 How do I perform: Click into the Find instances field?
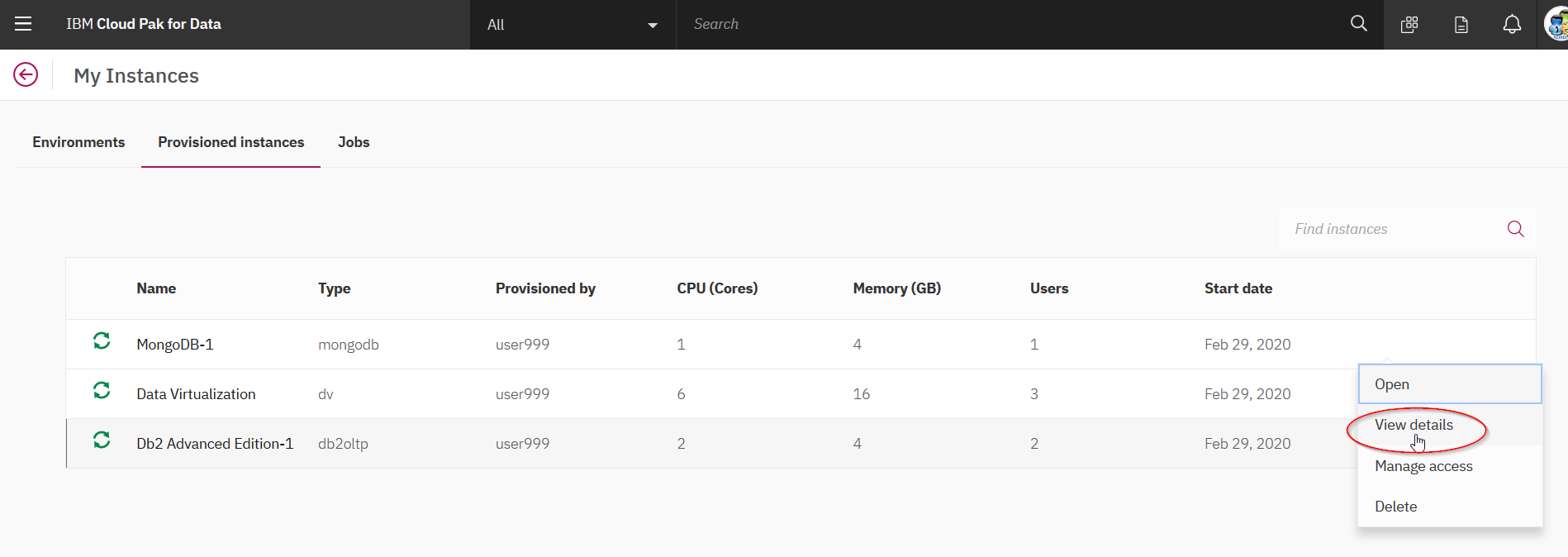click(1396, 229)
